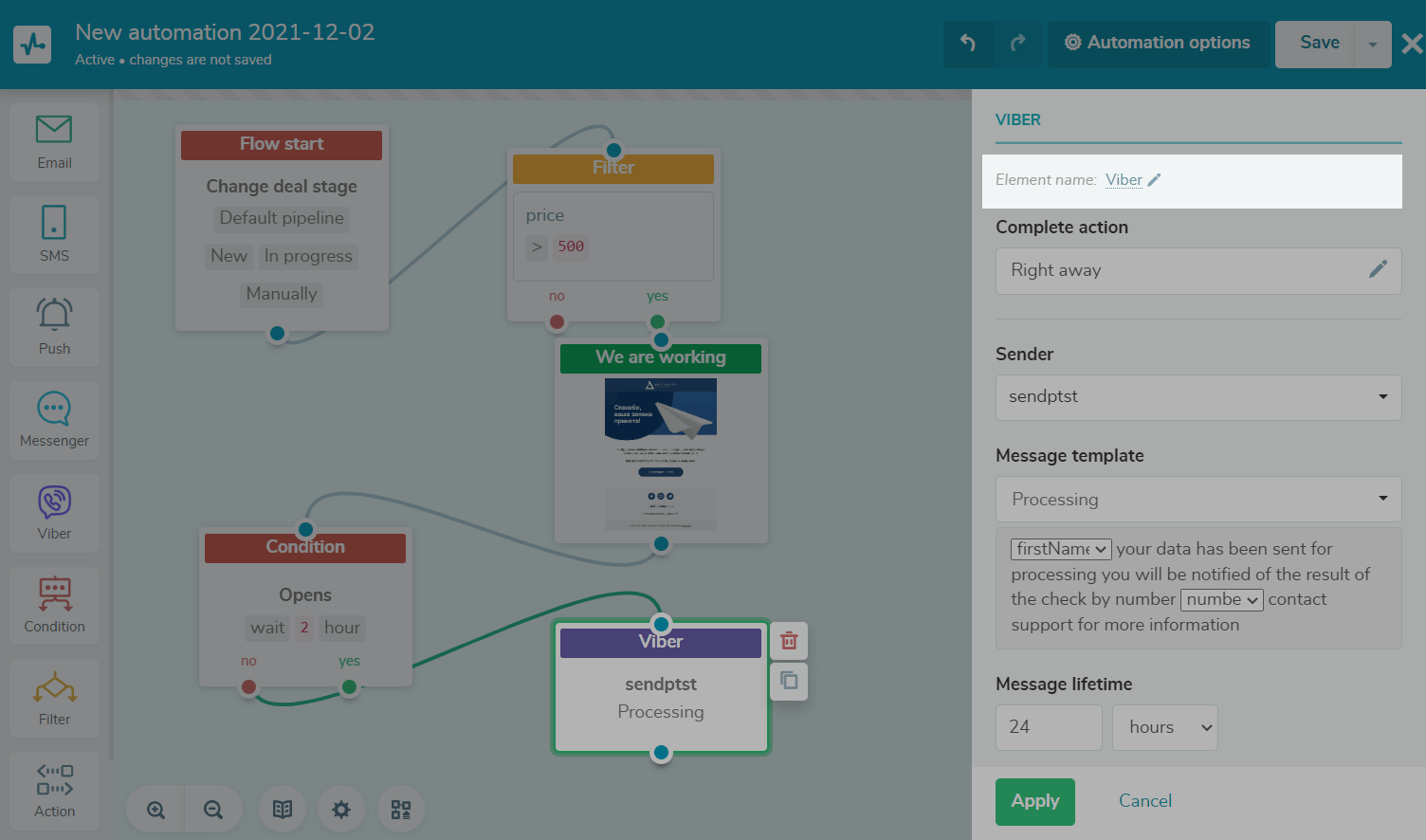Viewport: 1426px width, 840px height.
Task: Edit the Complete action timing pencil
Action: point(1378,270)
